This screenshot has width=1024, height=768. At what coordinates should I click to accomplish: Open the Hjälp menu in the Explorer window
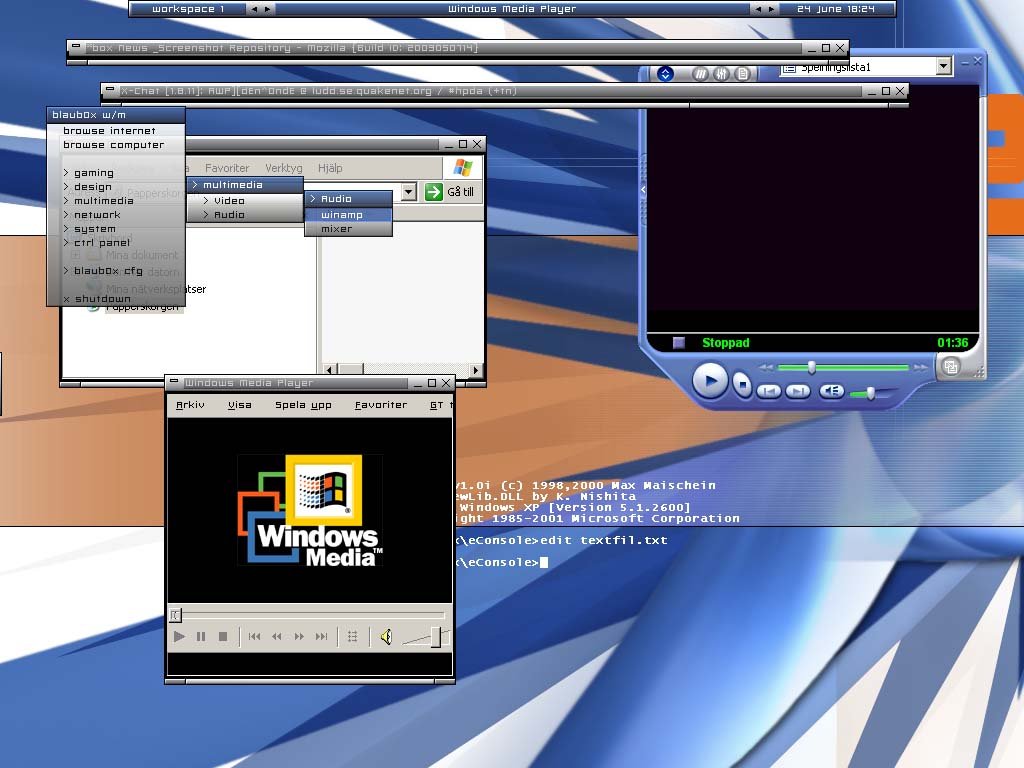(330, 168)
